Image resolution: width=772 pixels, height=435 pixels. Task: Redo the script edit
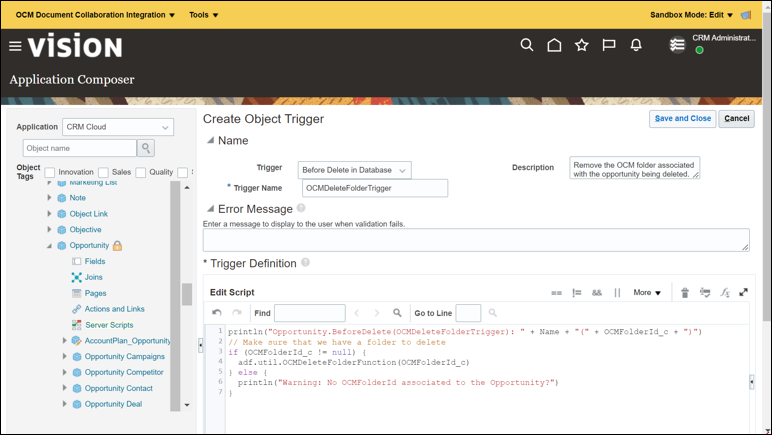click(237, 312)
